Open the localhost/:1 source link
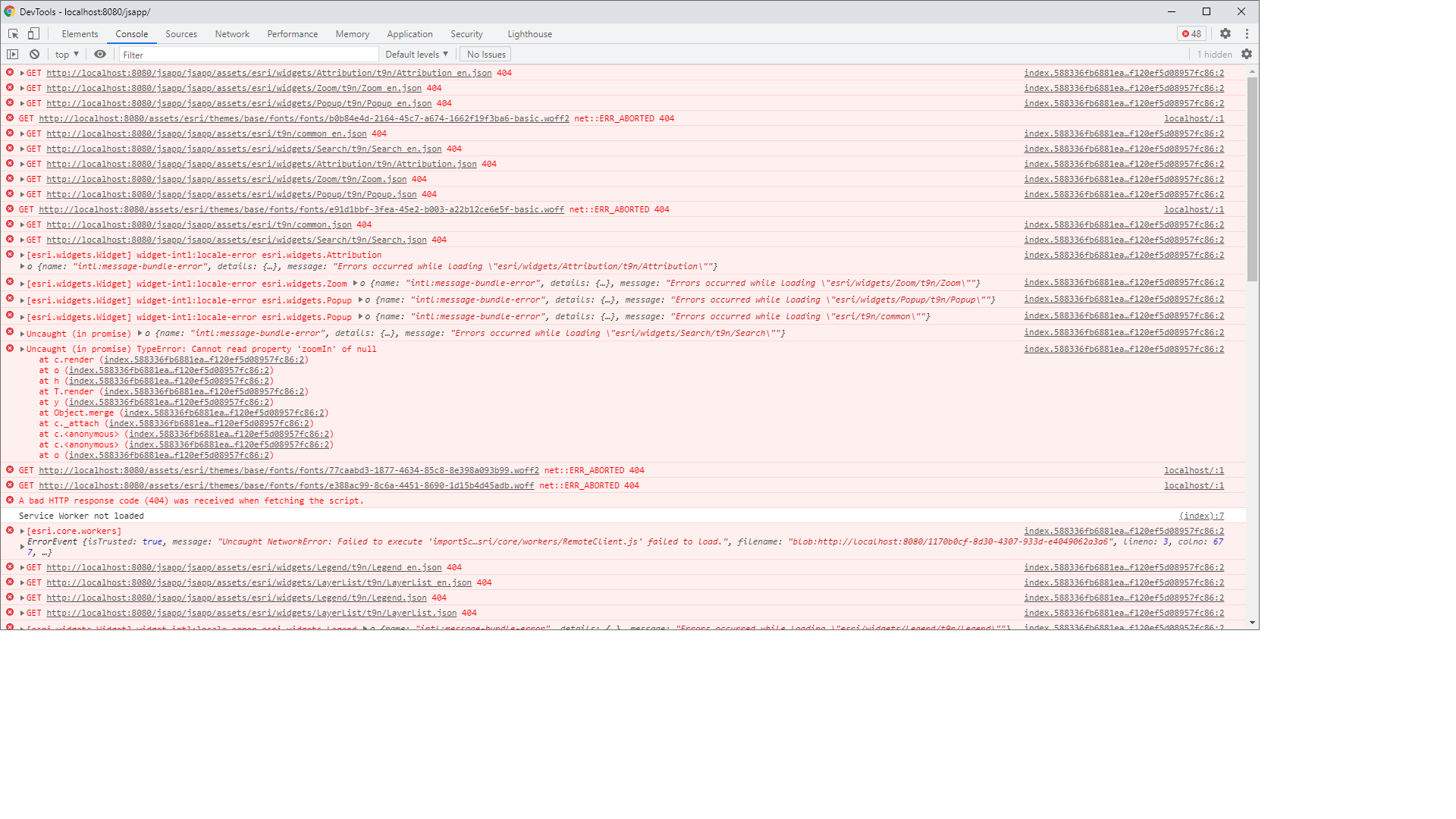The image size is (1456, 819). coord(1194,118)
